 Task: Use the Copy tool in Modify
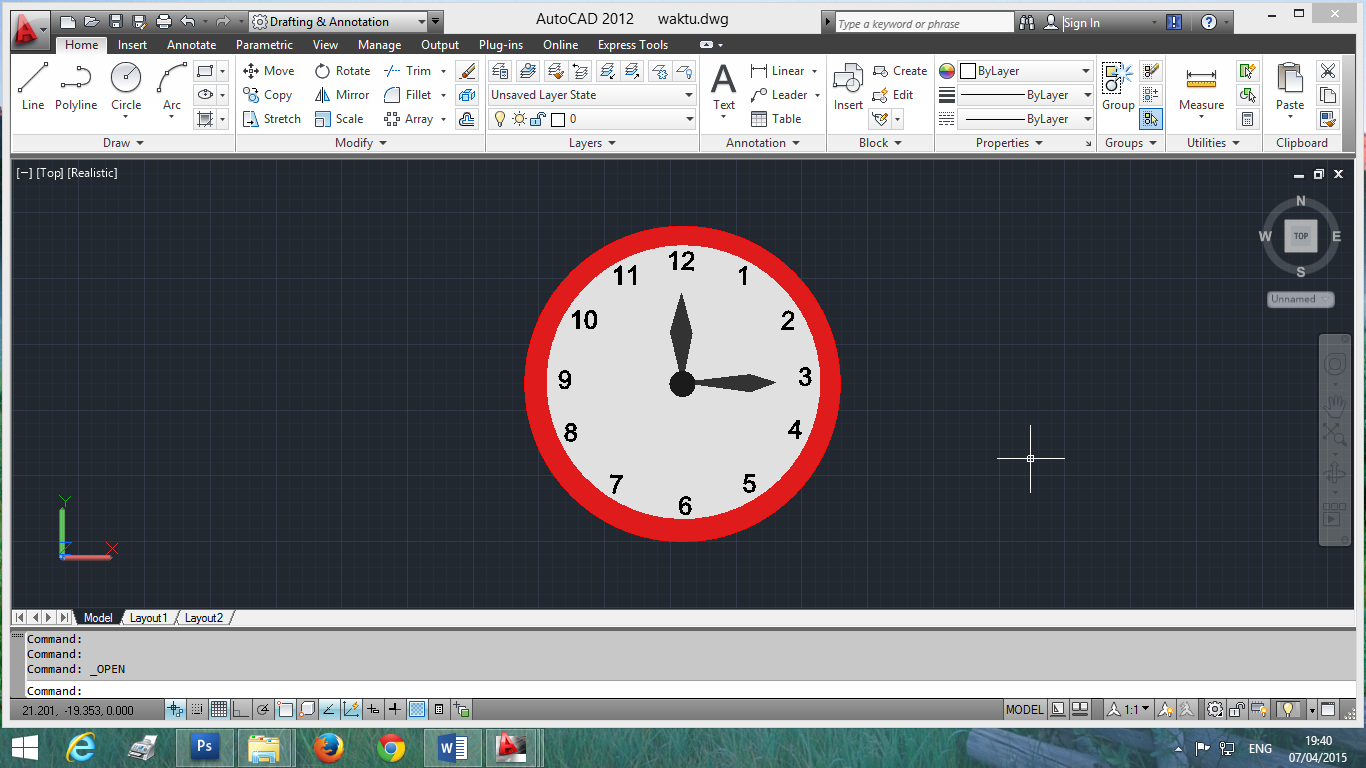click(268, 95)
